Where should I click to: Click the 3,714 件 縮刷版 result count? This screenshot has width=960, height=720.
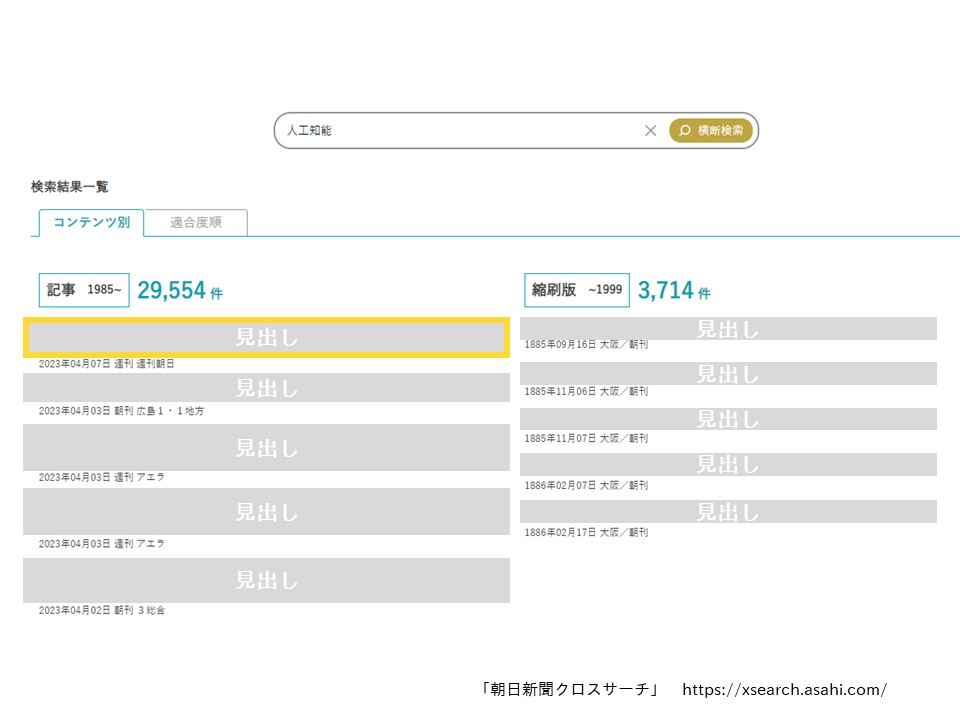[674, 291]
